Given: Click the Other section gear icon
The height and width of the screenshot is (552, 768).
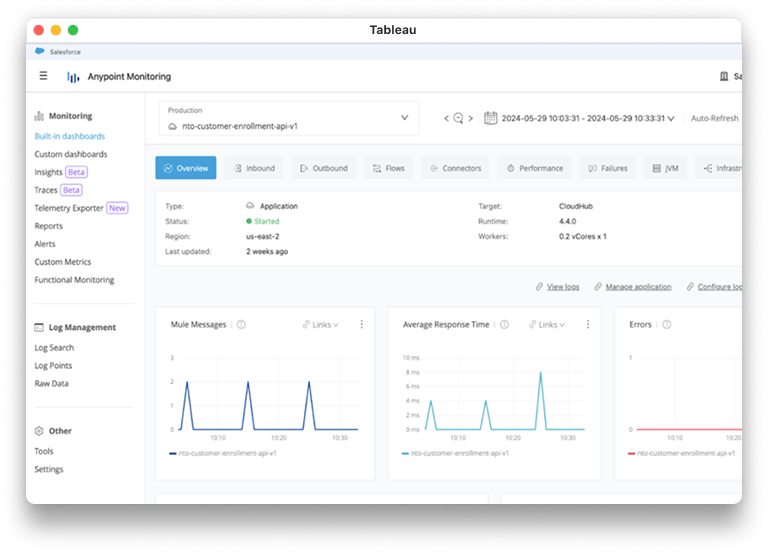Looking at the screenshot, I should [39, 431].
